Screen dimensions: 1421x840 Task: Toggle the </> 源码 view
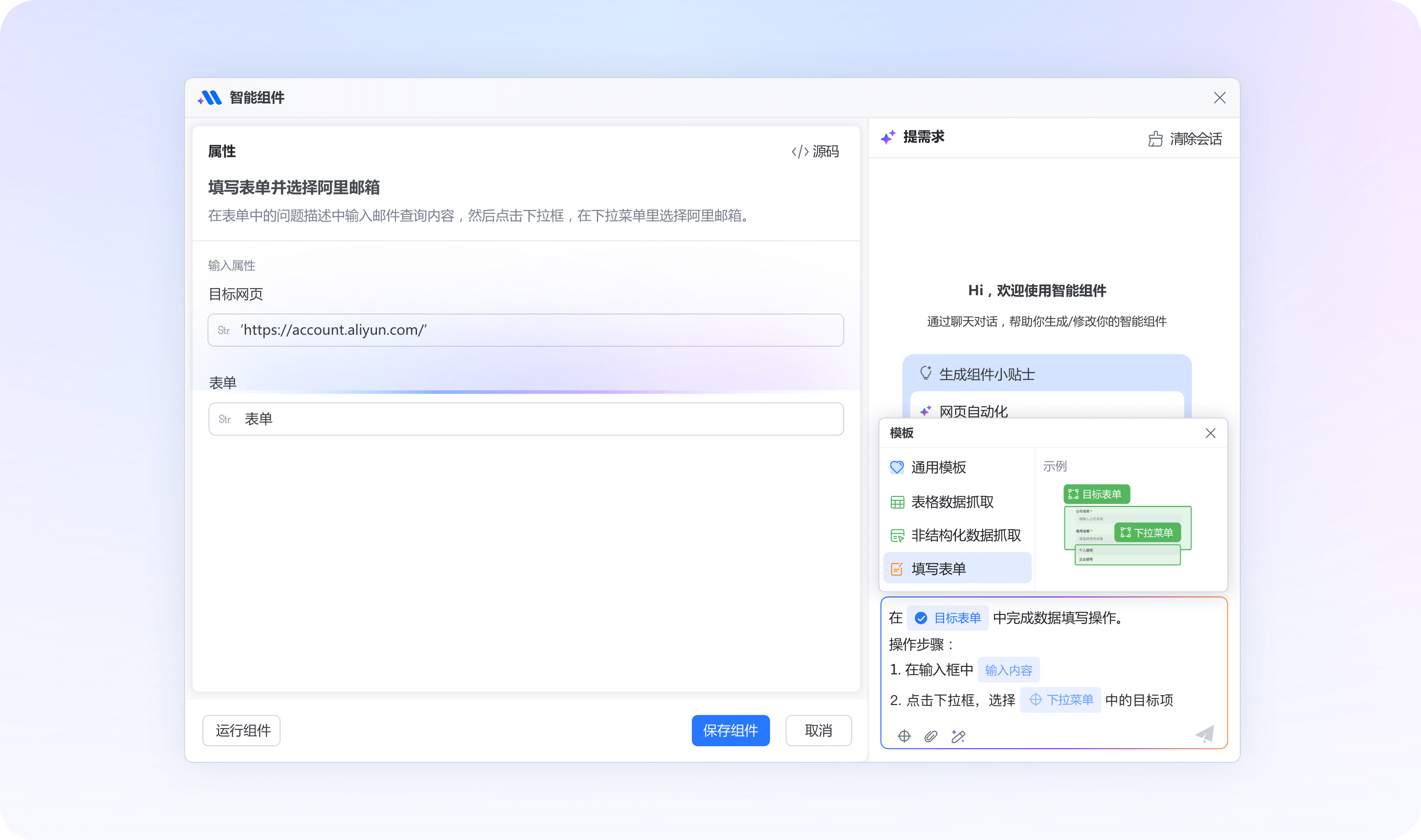pos(816,151)
